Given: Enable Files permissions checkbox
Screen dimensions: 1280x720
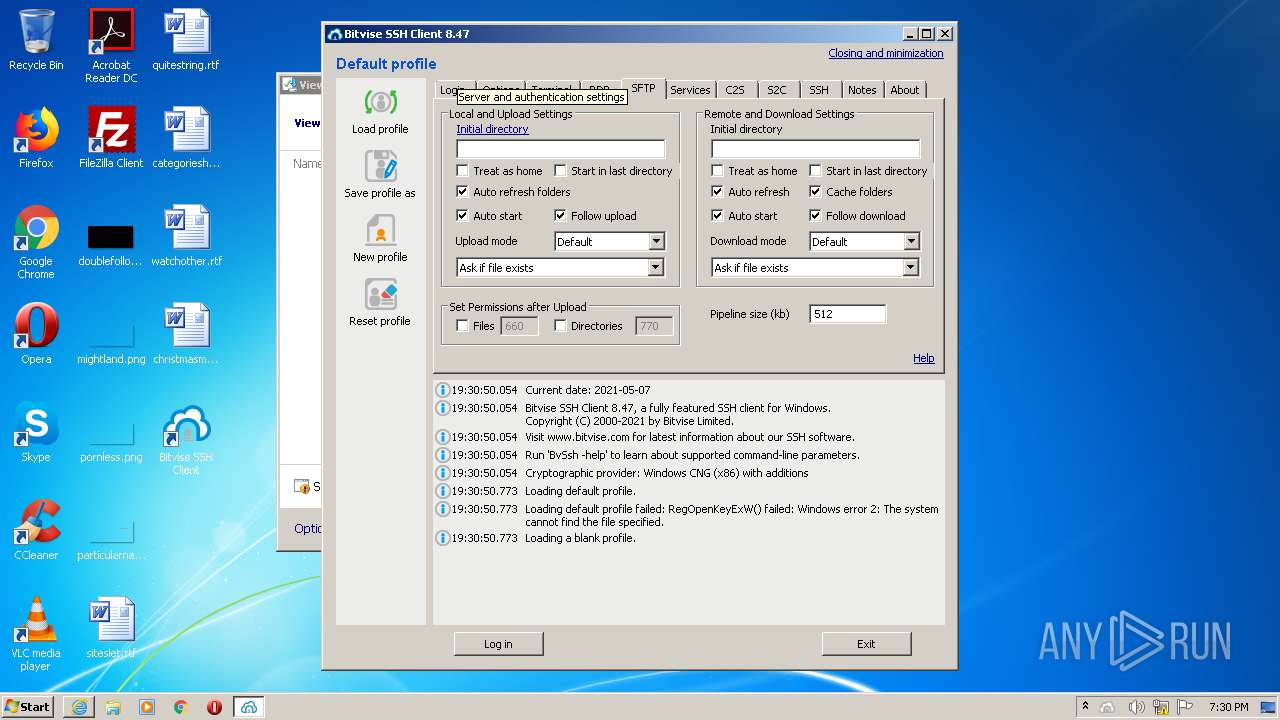Looking at the screenshot, I should (462, 326).
